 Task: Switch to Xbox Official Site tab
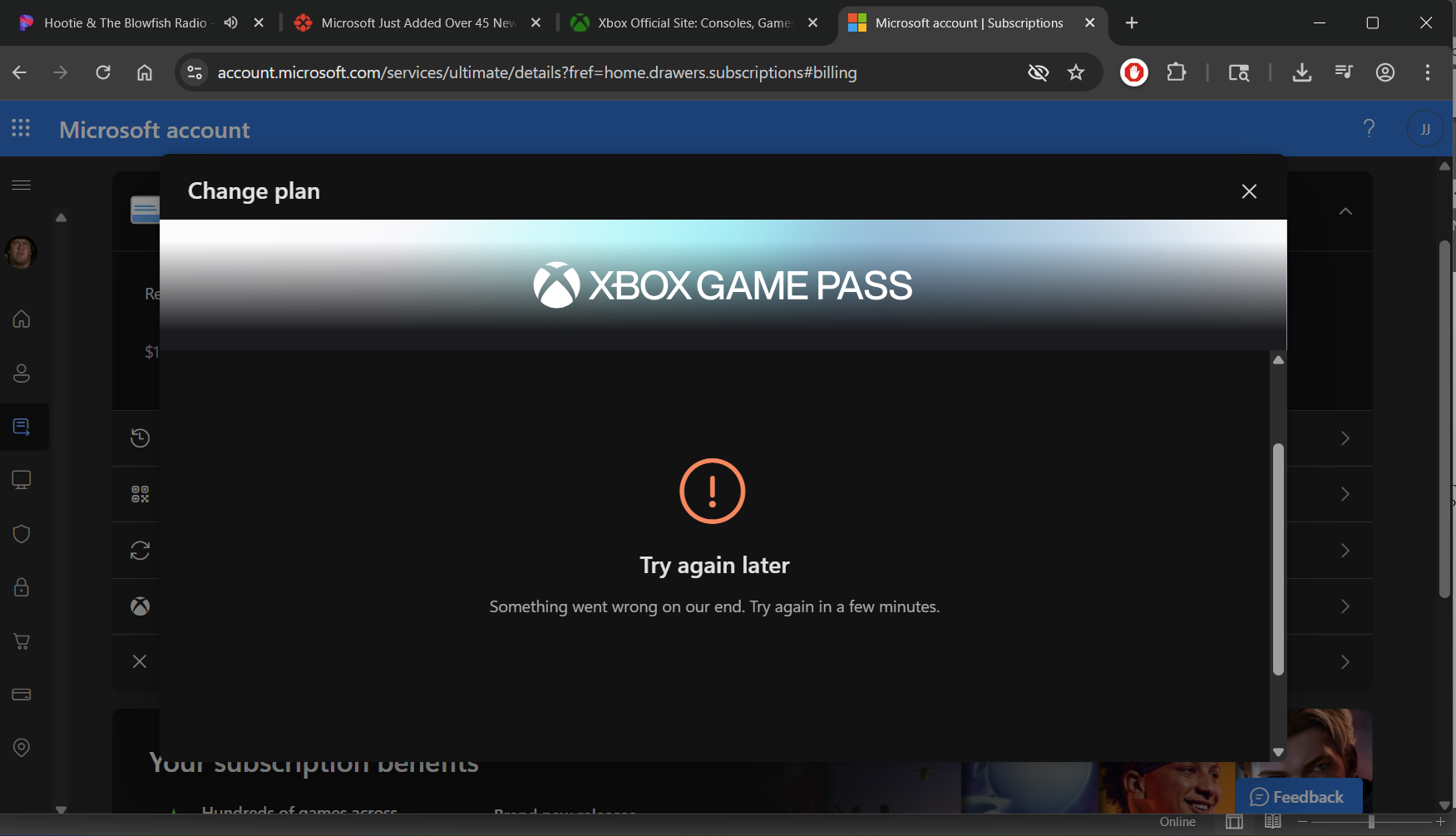click(x=694, y=22)
